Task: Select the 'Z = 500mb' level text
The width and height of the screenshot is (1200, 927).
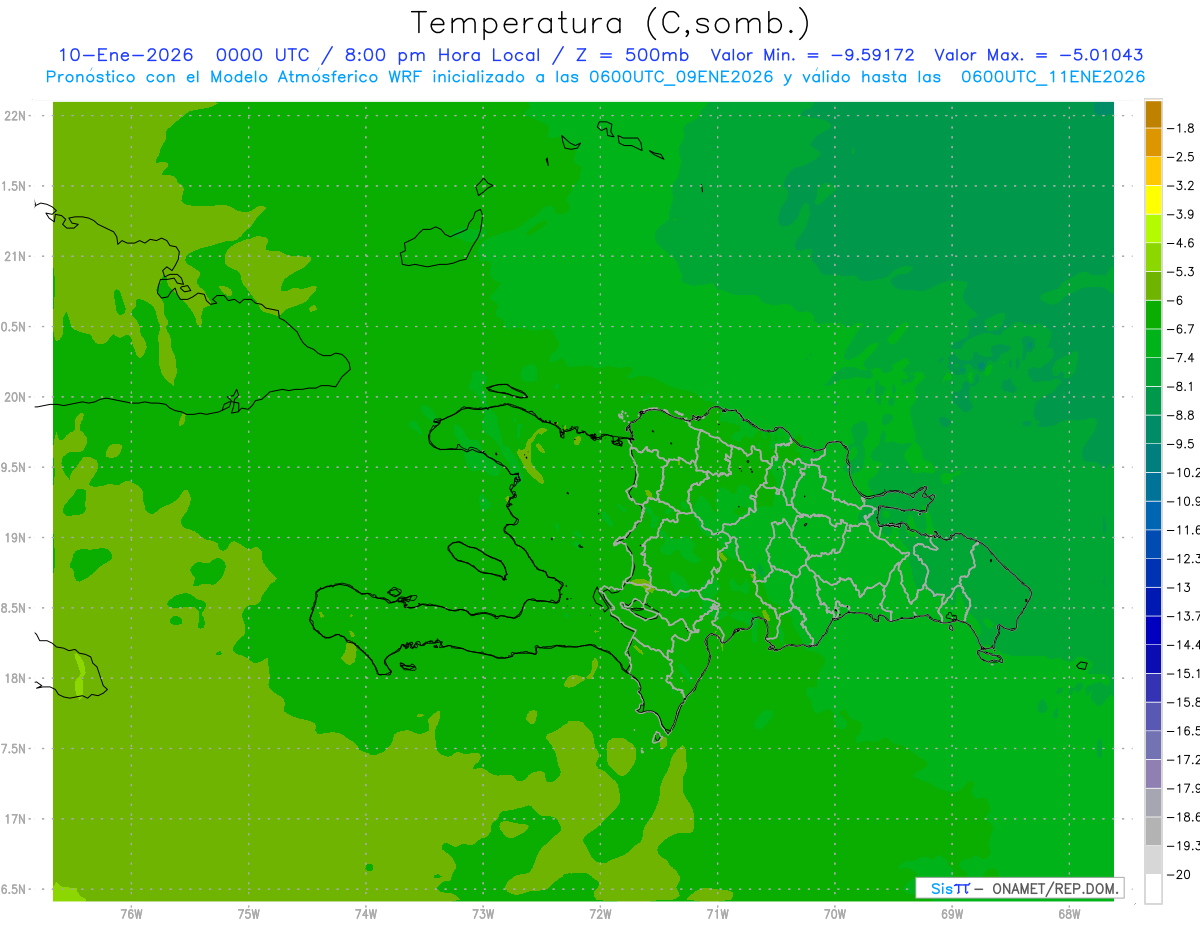Action: [632, 55]
